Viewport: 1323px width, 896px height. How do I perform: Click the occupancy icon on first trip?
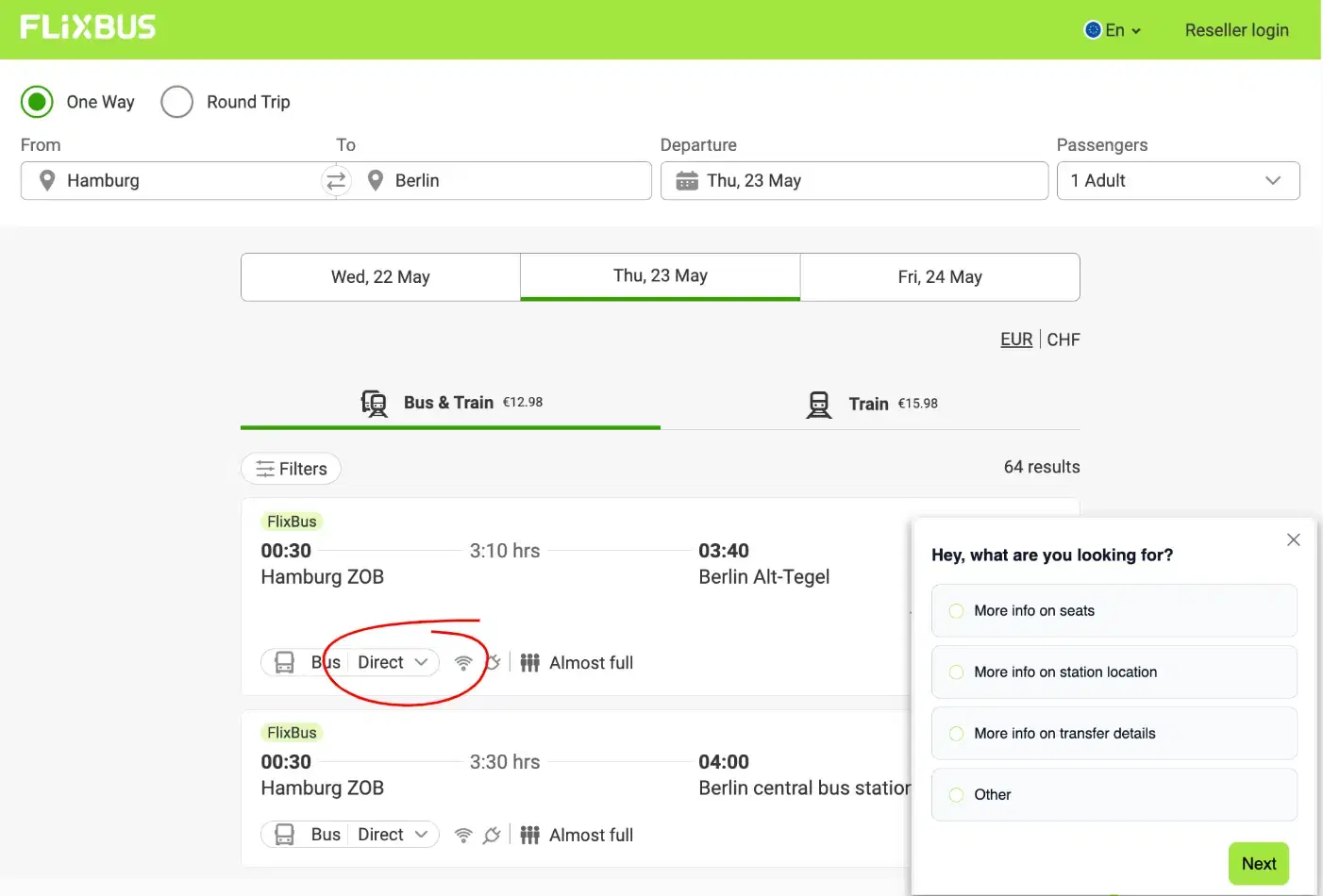tap(530, 663)
